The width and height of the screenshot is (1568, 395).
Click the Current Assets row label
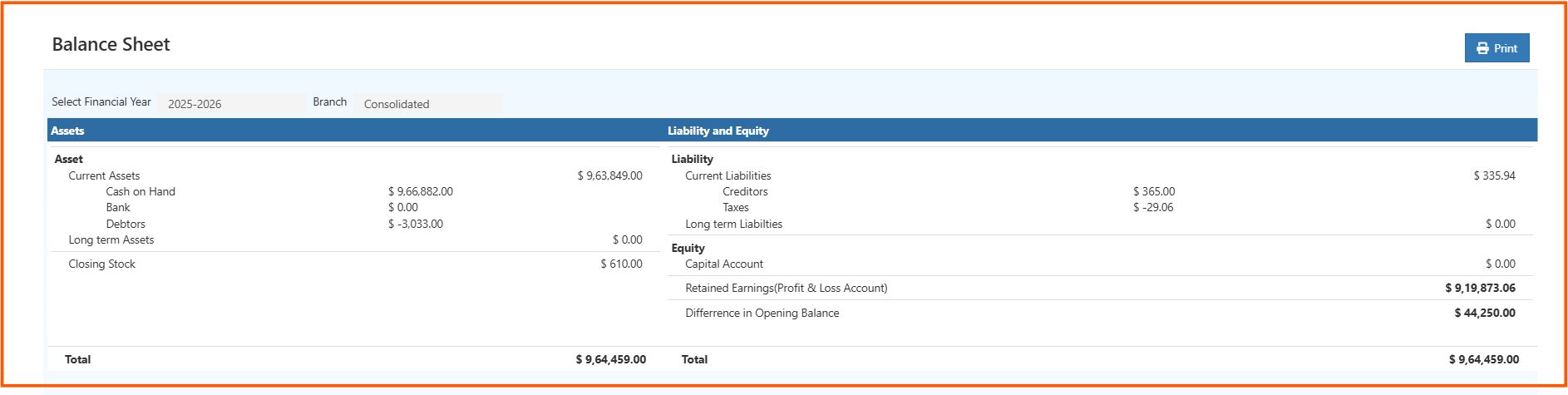point(104,175)
